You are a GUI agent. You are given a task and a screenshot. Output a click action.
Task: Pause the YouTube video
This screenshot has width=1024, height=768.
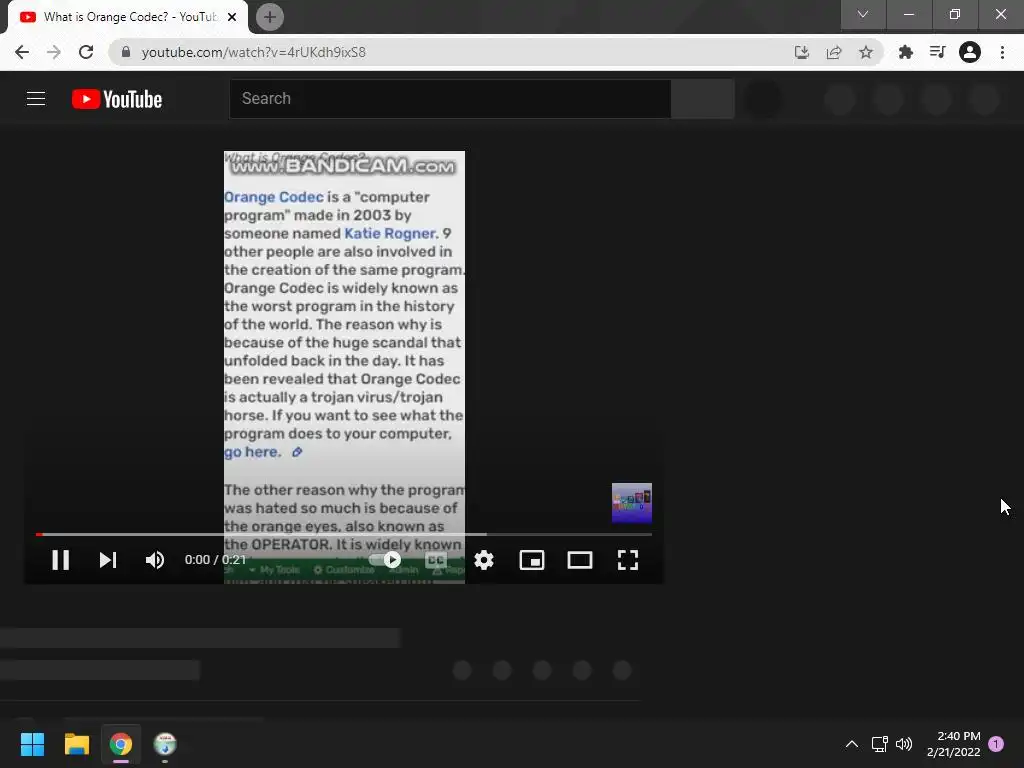point(61,560)
